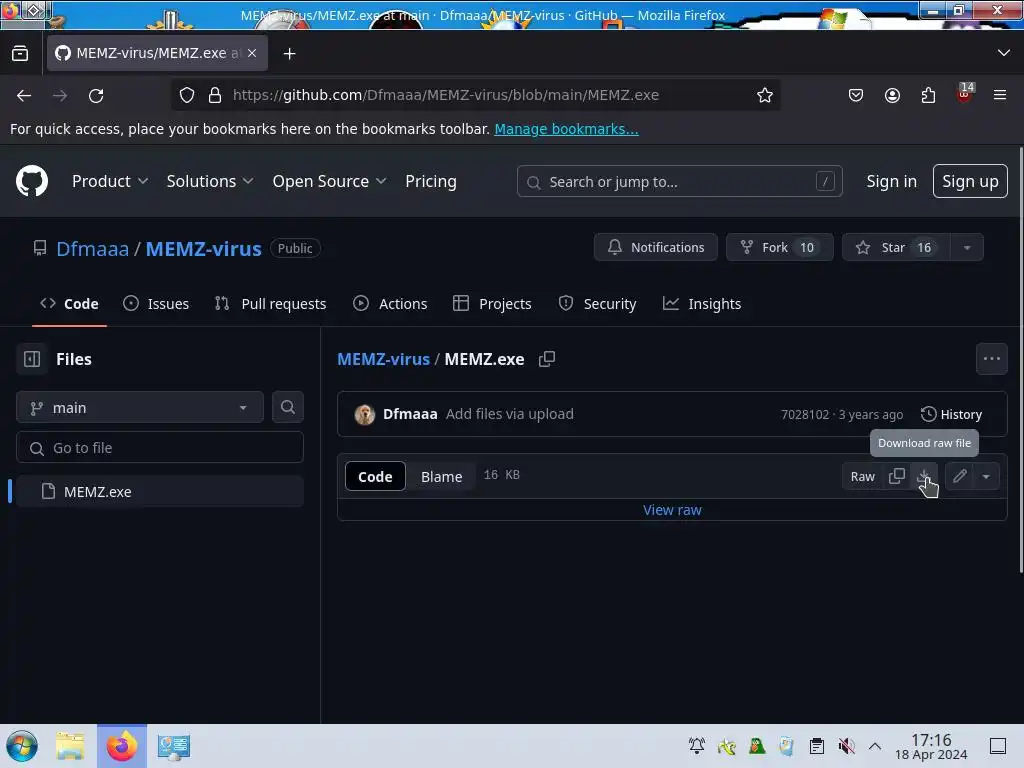
Task: Expand the Open Source menu
Action: [330, 181]
